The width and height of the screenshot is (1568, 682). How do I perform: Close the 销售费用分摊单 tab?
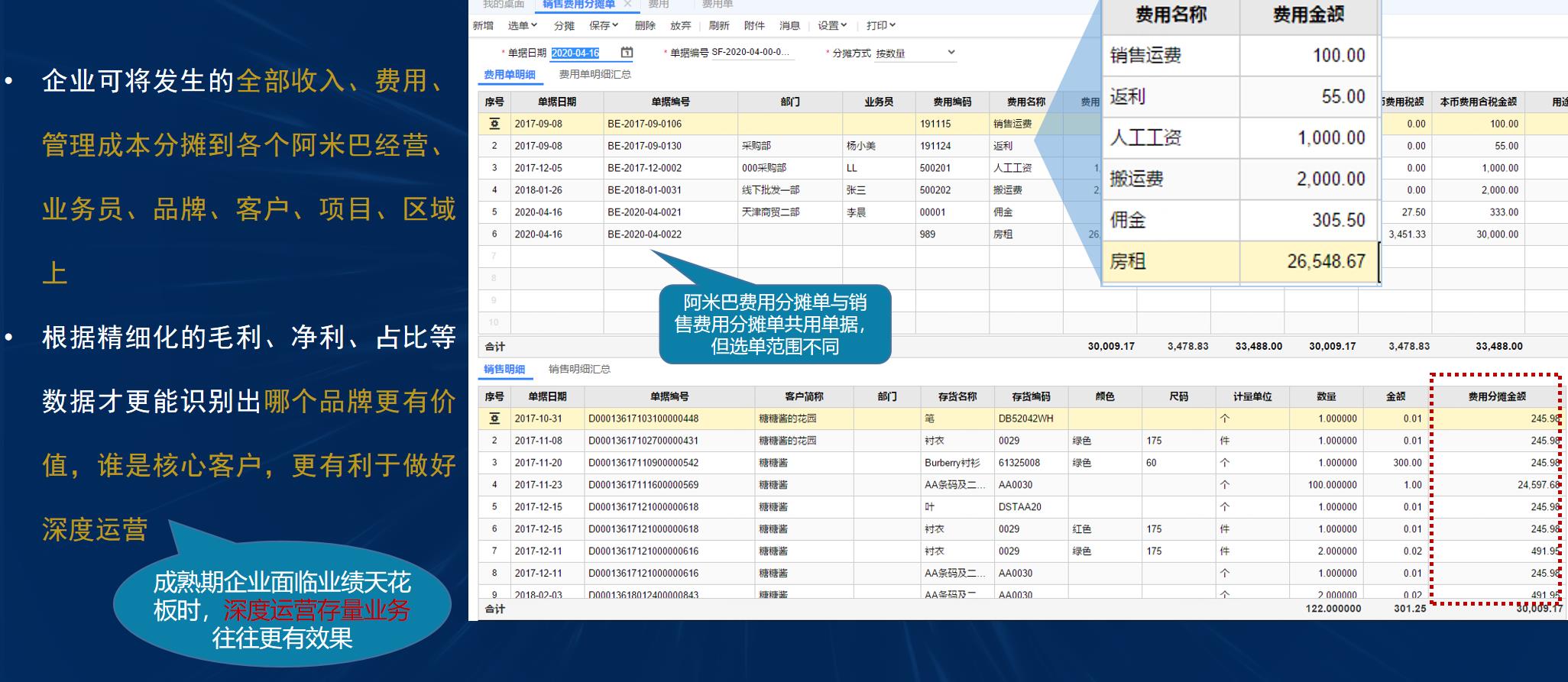627,4
